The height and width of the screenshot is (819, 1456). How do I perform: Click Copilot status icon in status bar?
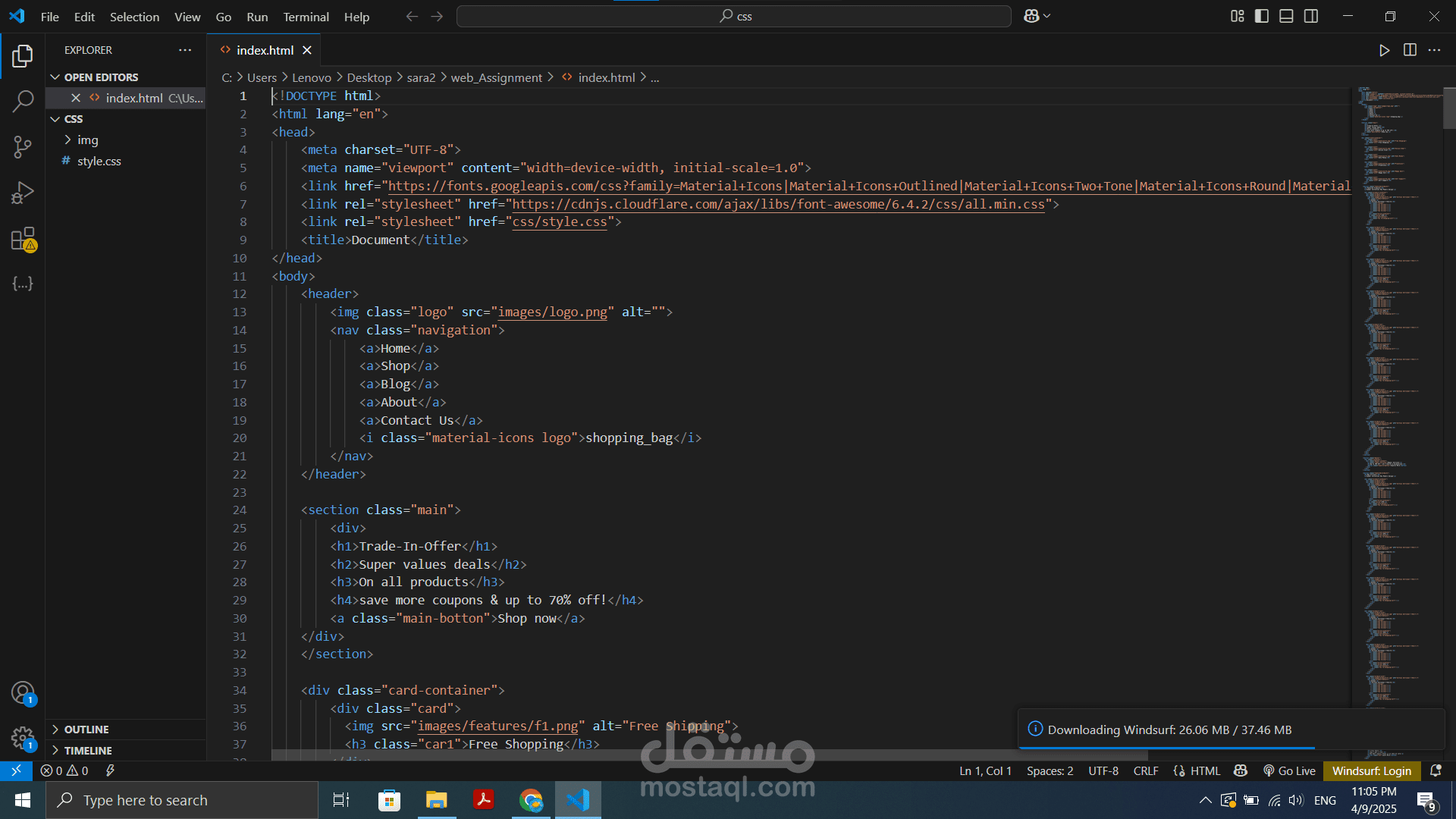point(1241,770)
